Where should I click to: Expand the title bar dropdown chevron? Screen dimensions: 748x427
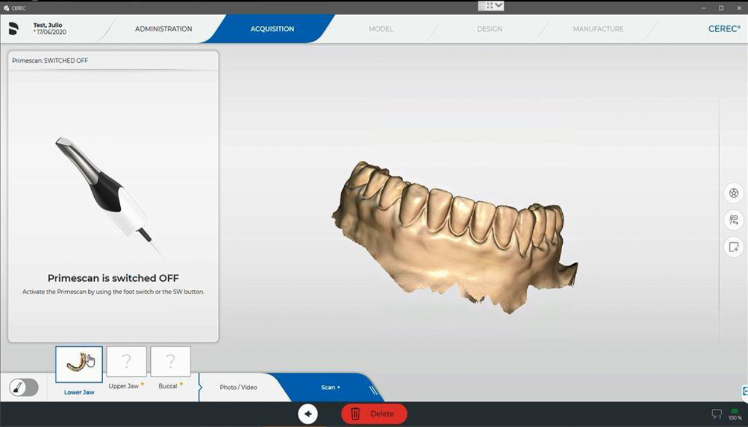coord(499,6)
